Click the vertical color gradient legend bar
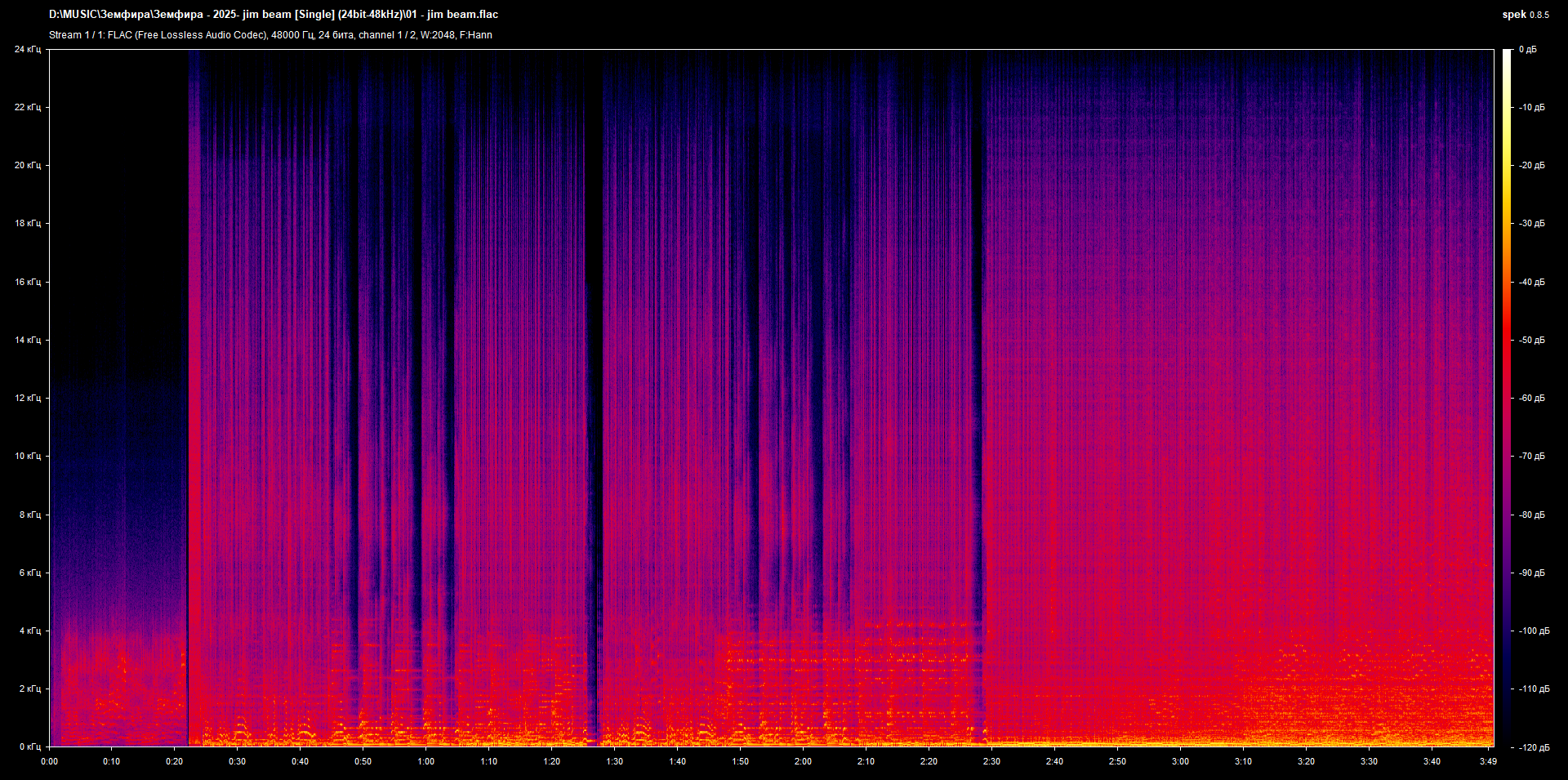Viewport: 1568px width, 780px height. (1507, 398)
